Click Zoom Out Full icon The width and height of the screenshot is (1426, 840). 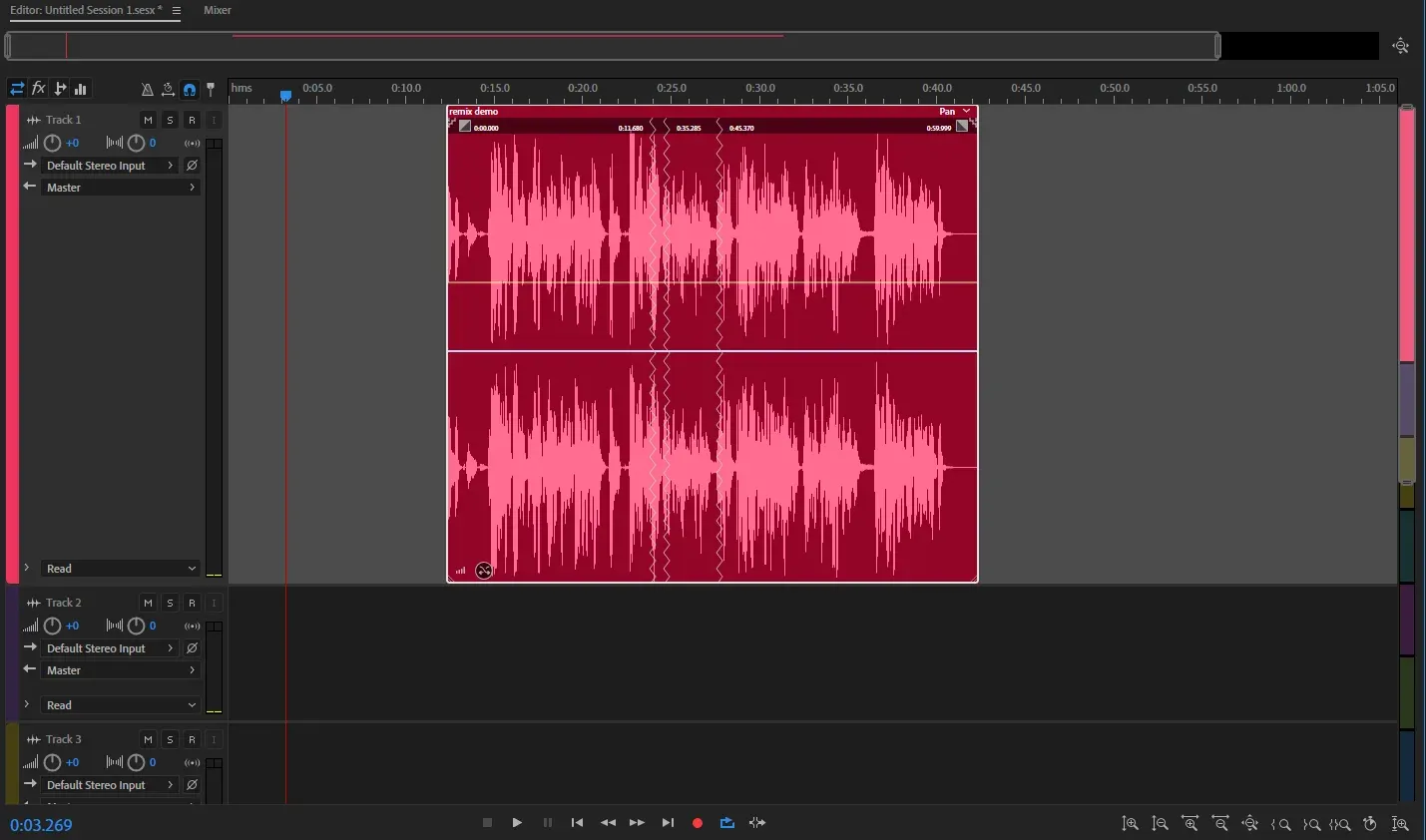coord(1250,824)
